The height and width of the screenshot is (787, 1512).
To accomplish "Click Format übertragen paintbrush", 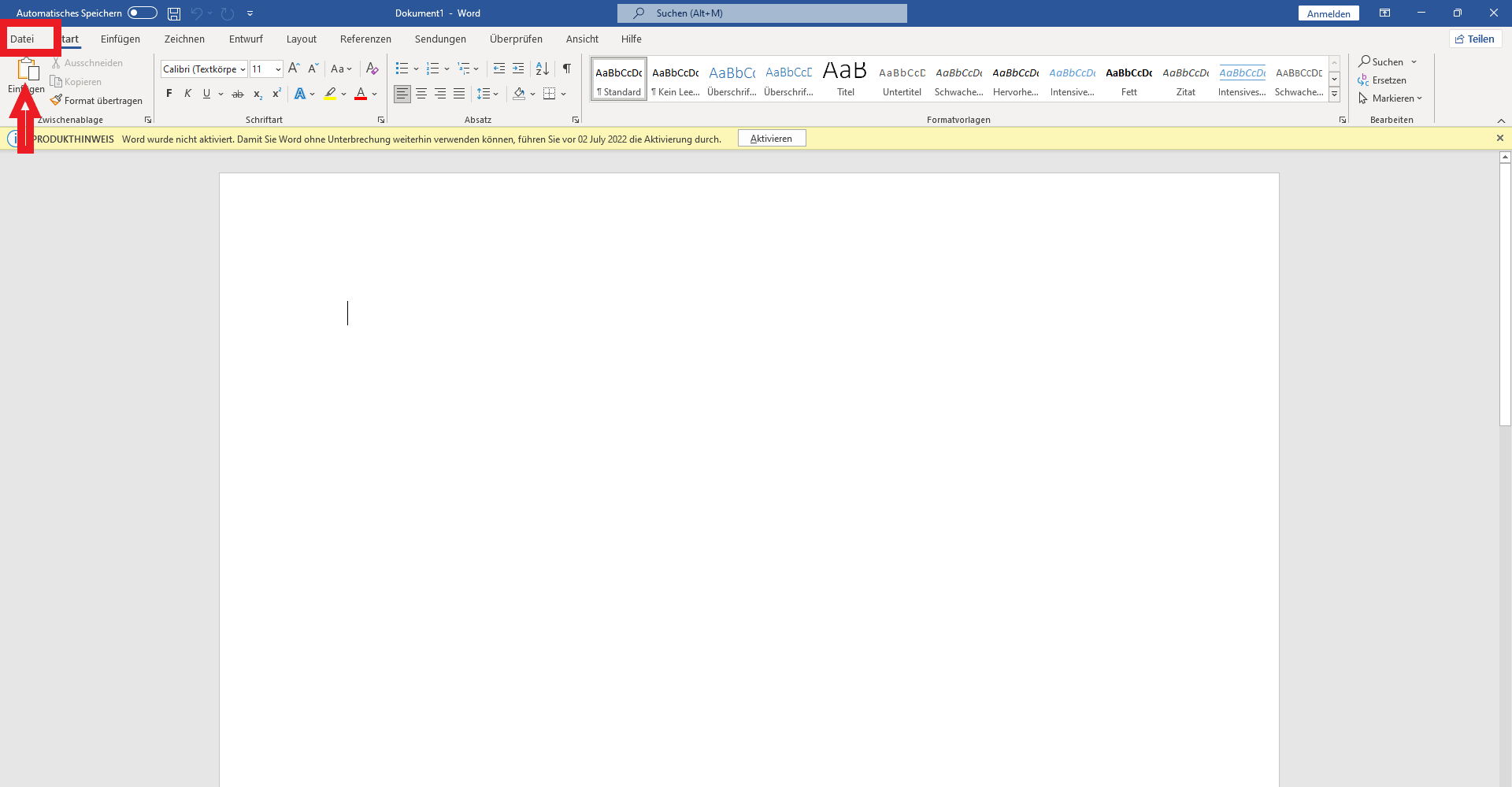I will pos(96,101).
